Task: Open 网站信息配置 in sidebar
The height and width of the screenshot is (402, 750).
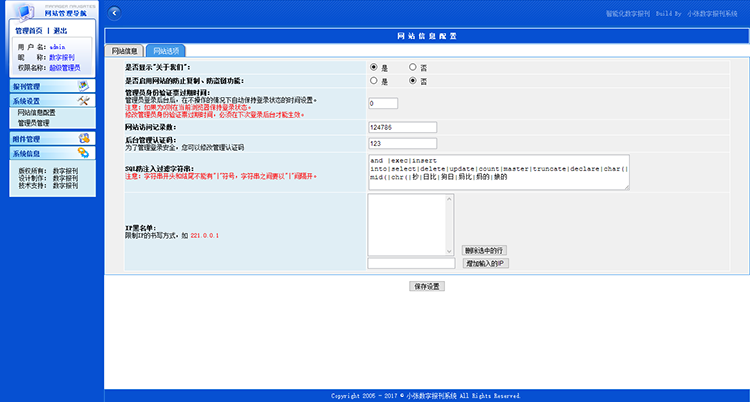Action: [x=37, y=113]
